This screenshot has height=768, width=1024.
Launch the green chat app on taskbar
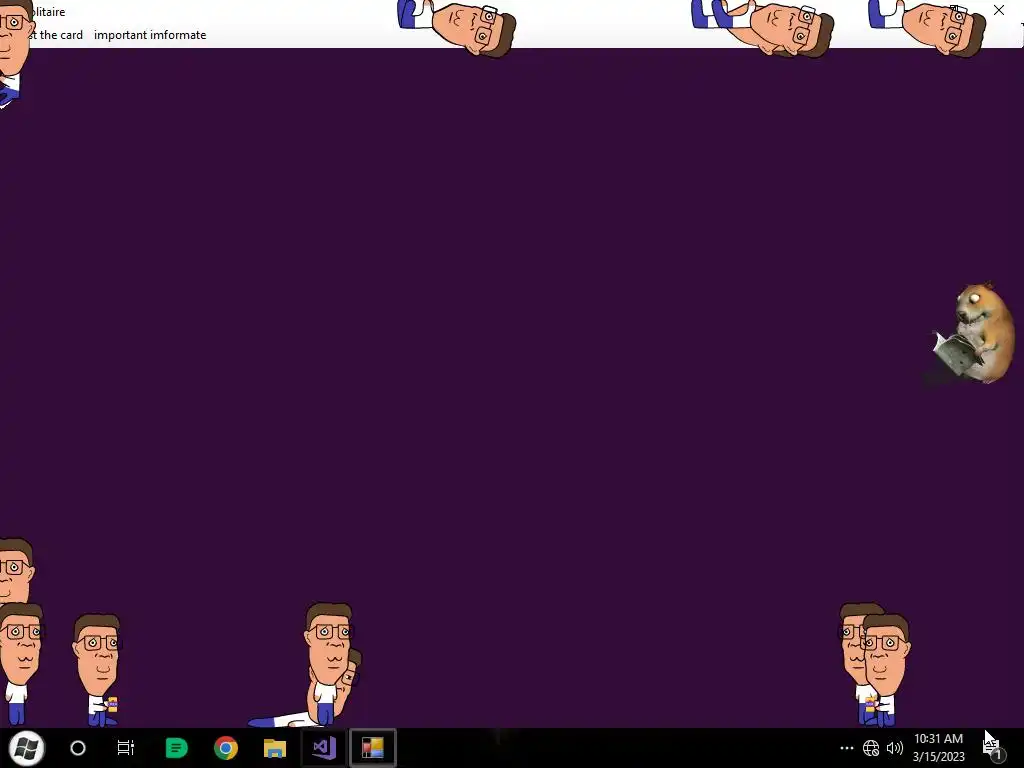click(176, 748)
